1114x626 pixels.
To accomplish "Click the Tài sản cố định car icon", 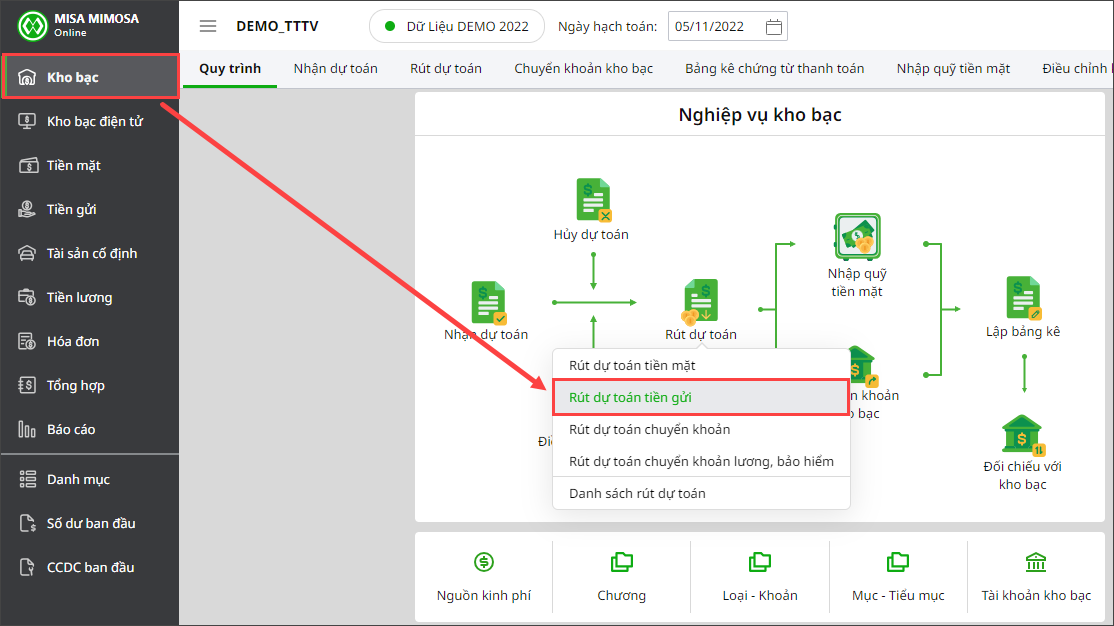I will (x=27, y=254).
